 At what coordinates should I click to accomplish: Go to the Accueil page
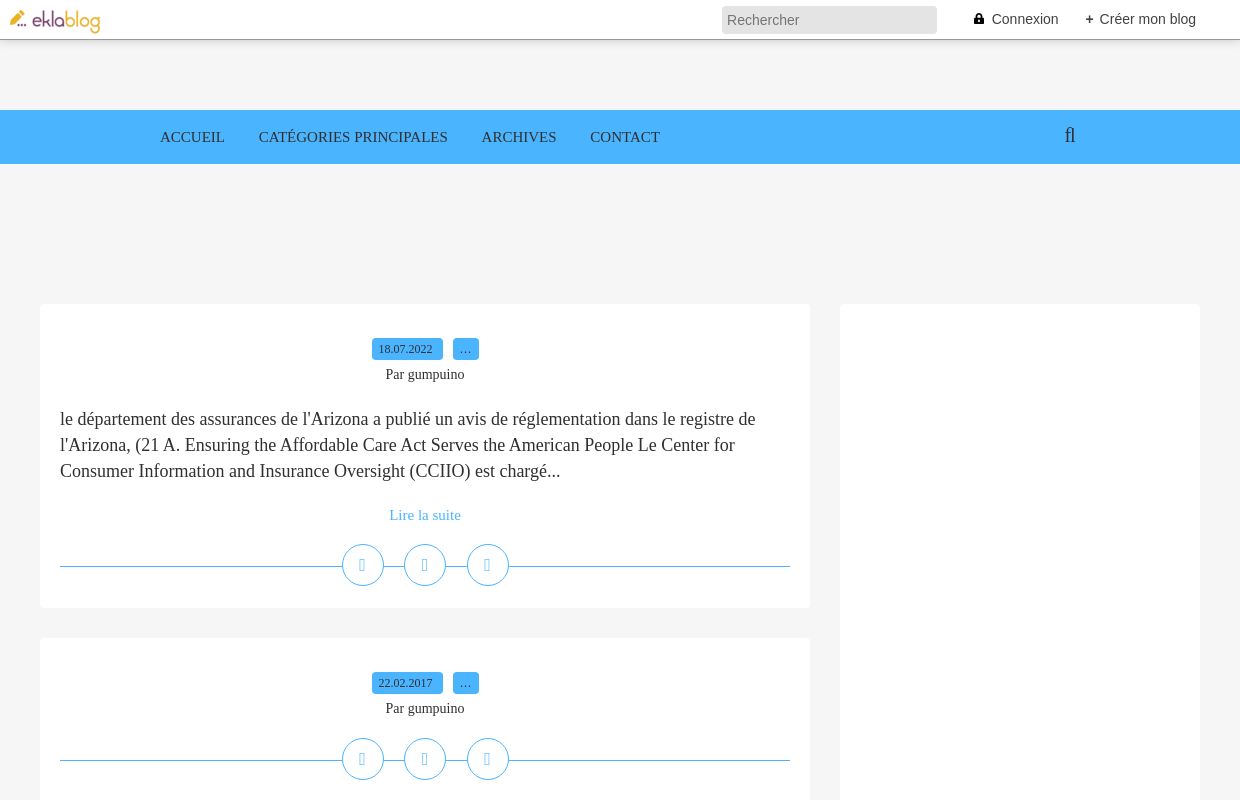point(192,137)
